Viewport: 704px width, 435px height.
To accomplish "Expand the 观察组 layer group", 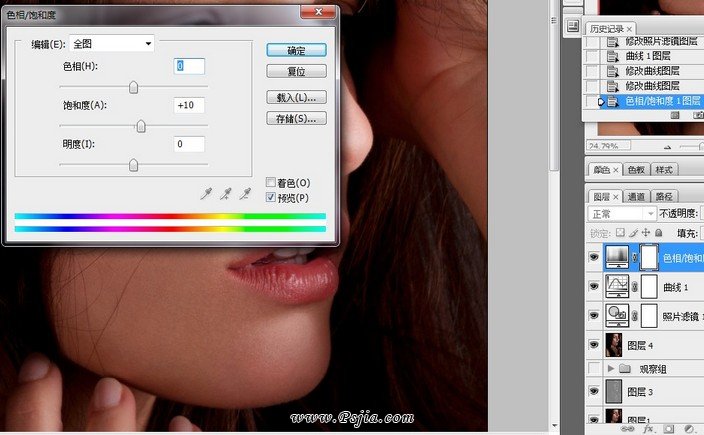I will 611,369.
